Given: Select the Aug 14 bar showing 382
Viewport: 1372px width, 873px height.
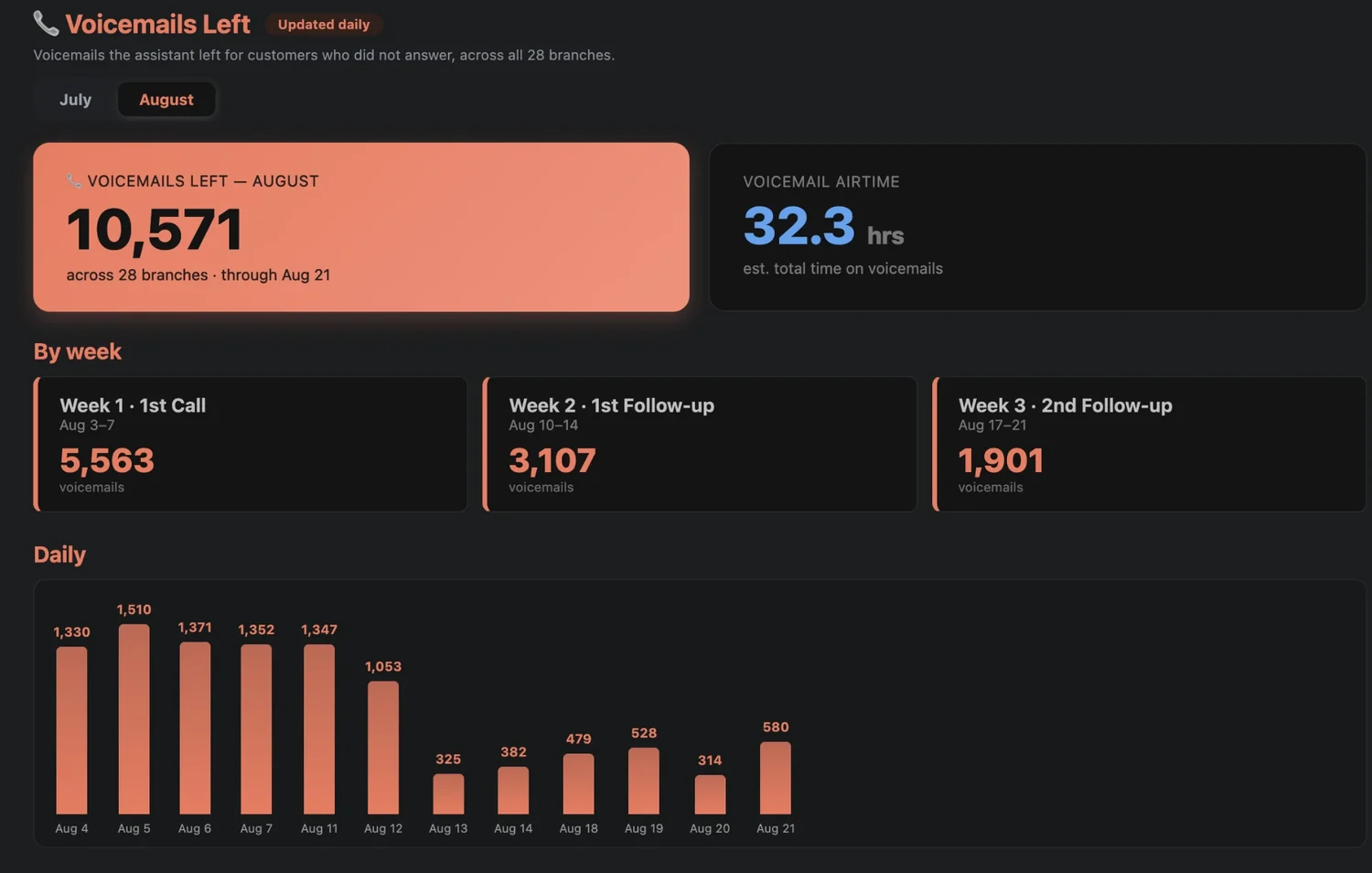Looking at the screenshot, I should coord(513,791).
